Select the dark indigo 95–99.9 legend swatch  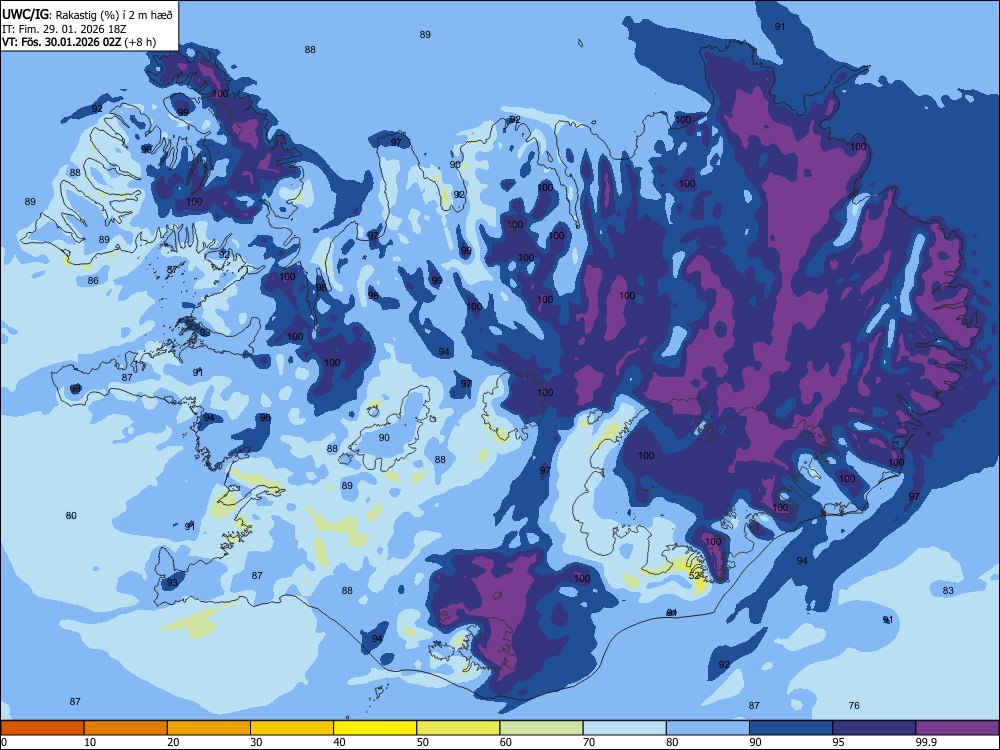(874, 728)
